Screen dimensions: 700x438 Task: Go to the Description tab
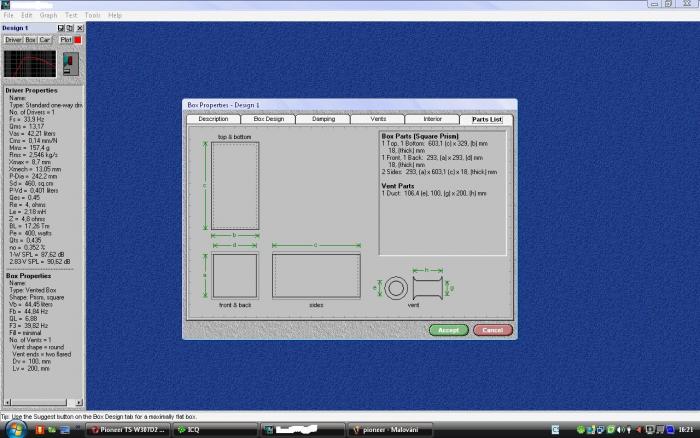pyautogui.click(x=213, y=119)
